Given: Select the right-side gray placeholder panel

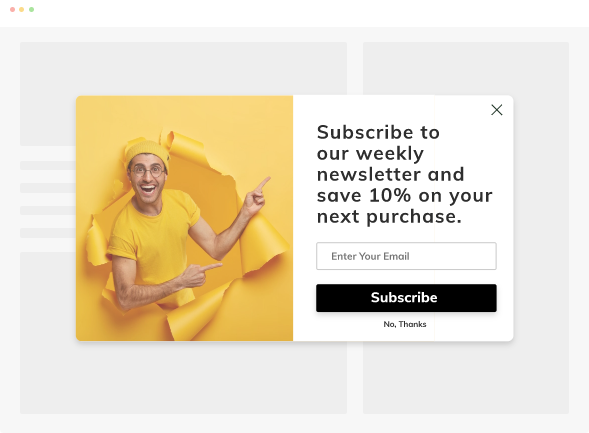Looking at the screenshot, I should (466, 228).
